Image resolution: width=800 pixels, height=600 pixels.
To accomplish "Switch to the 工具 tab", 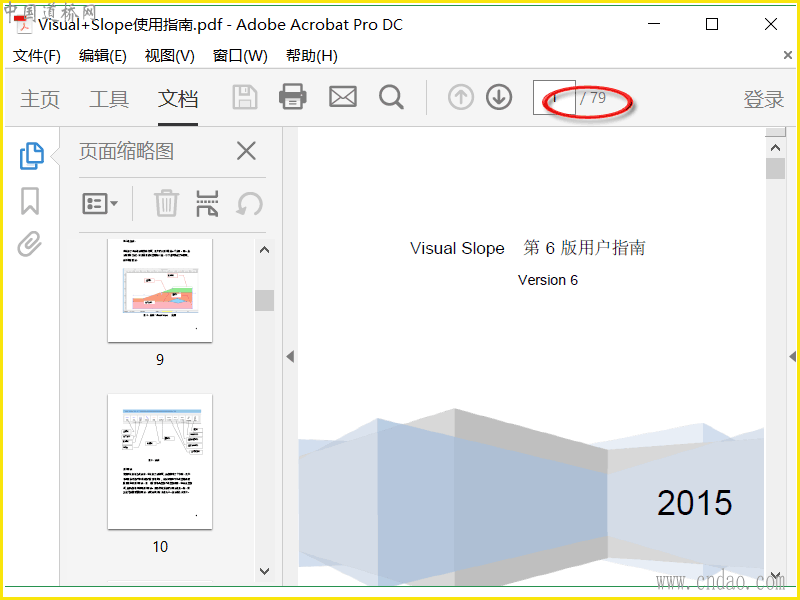I will pyautogui.click(x=109, y=98).
